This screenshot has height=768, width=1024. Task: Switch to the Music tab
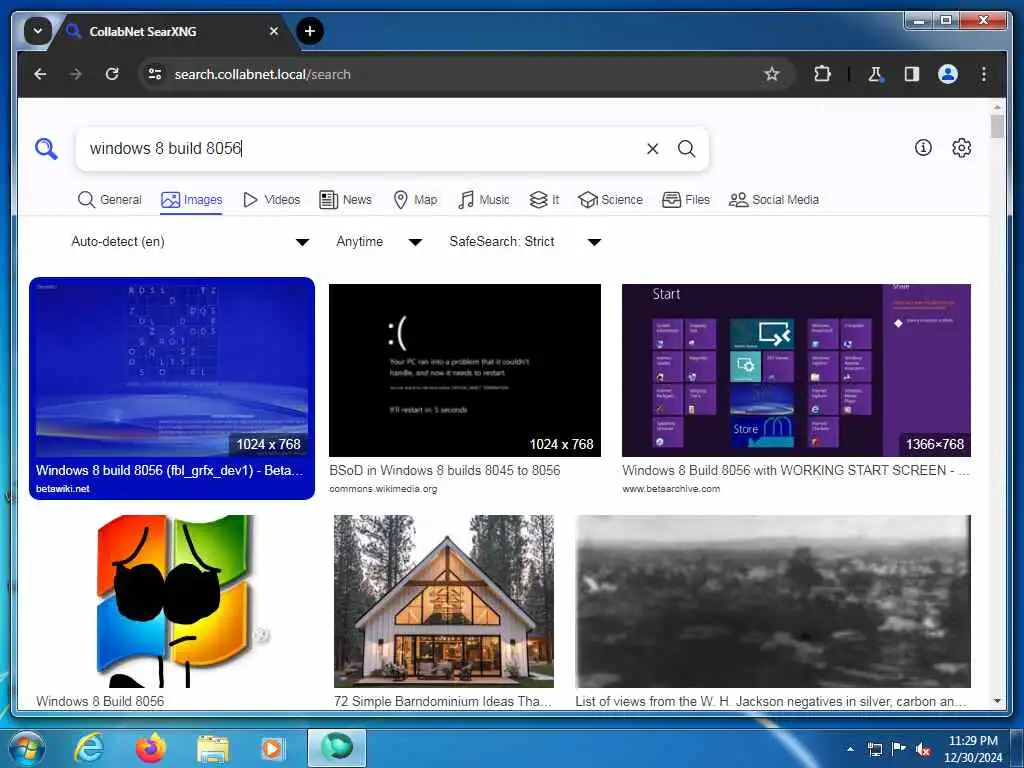pyautogui.click(x=483, y=200)
